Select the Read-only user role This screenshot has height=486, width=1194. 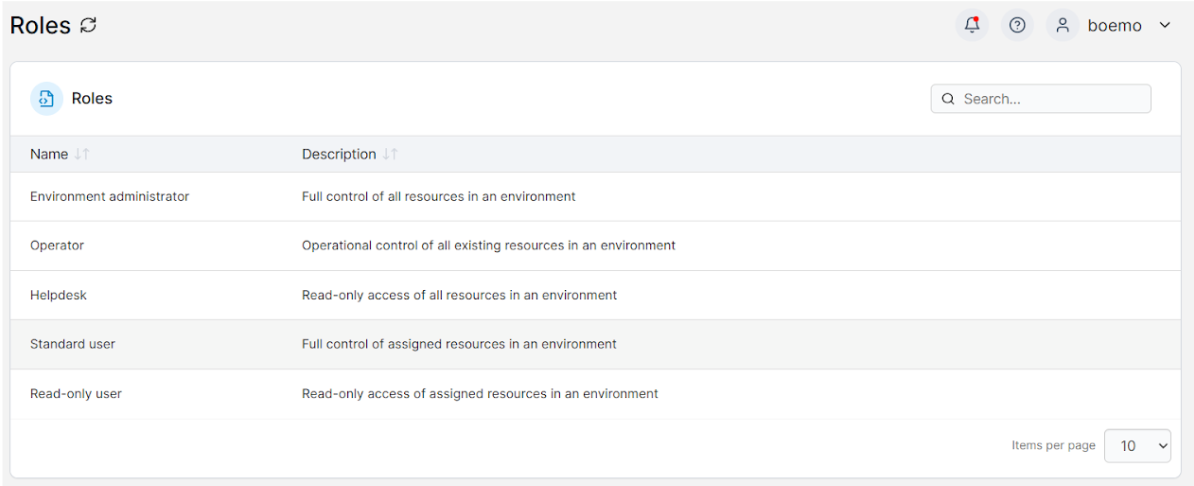(595, 394)
